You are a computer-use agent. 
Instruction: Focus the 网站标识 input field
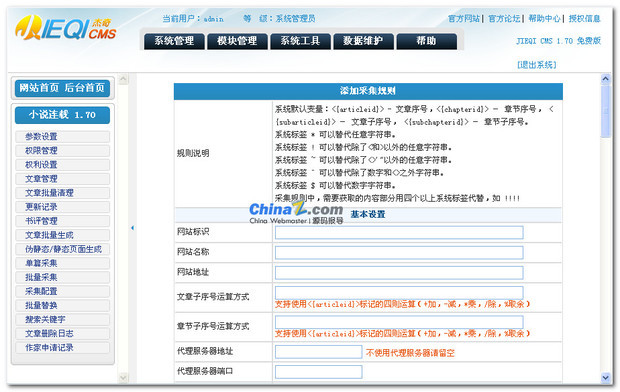coord(399,233)
